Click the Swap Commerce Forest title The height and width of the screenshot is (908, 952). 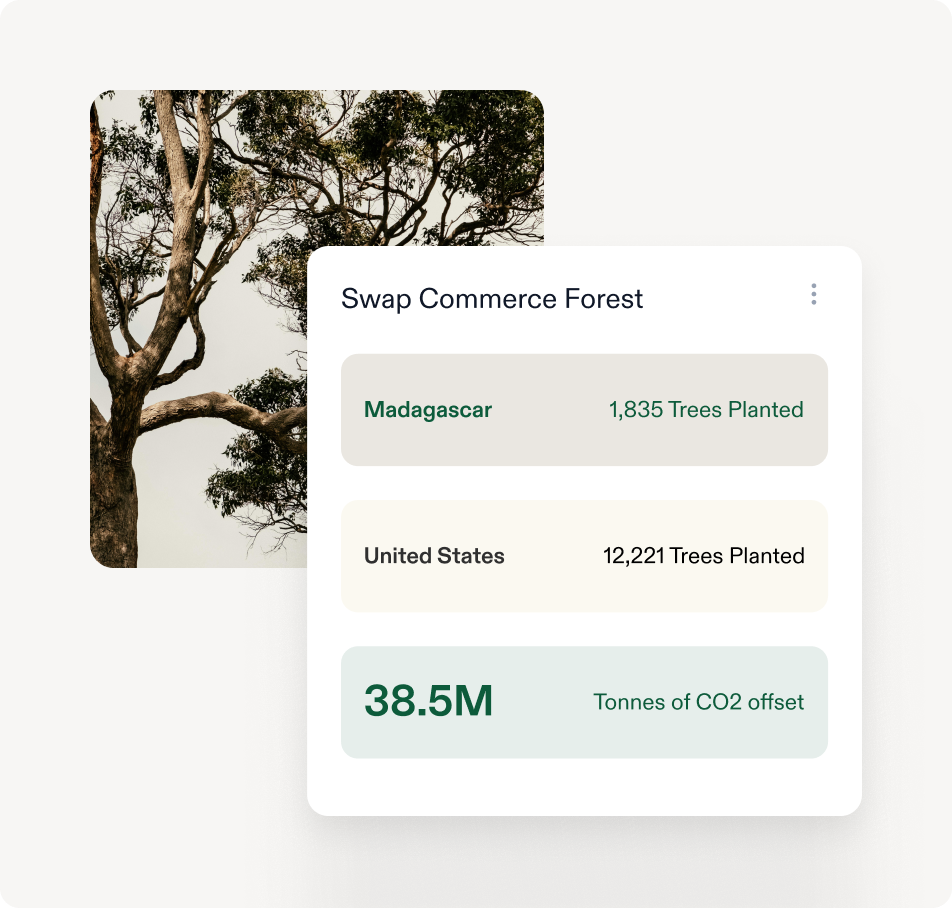tap(492, 299)
